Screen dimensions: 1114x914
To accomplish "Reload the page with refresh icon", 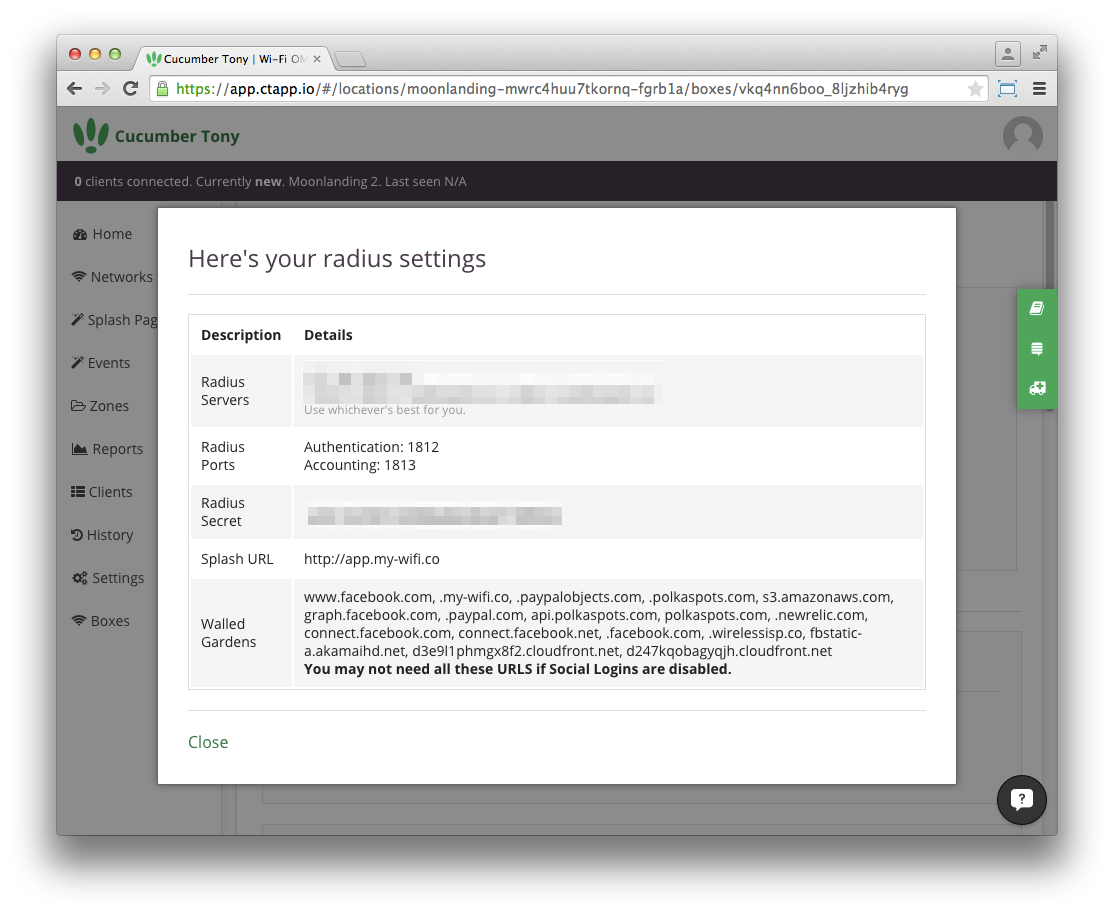I will point(130,89).
